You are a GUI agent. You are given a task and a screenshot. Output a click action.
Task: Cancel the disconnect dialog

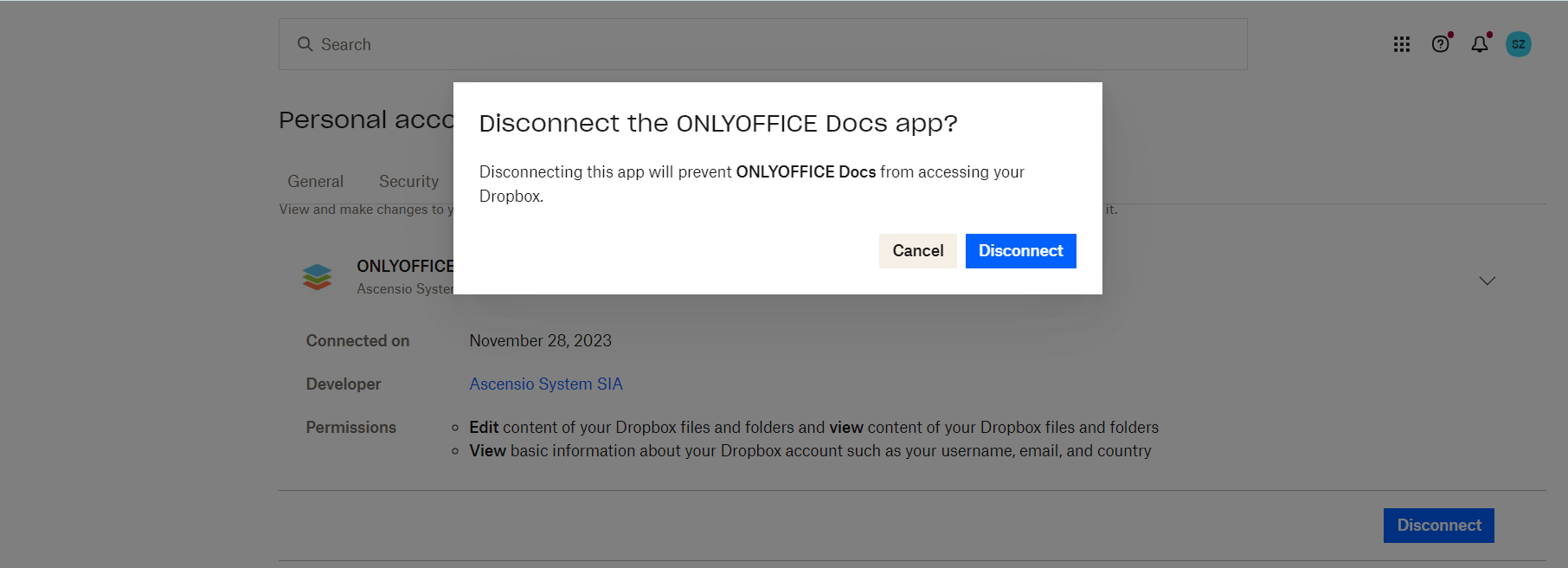pyautogui.click(x=917, y=251)
